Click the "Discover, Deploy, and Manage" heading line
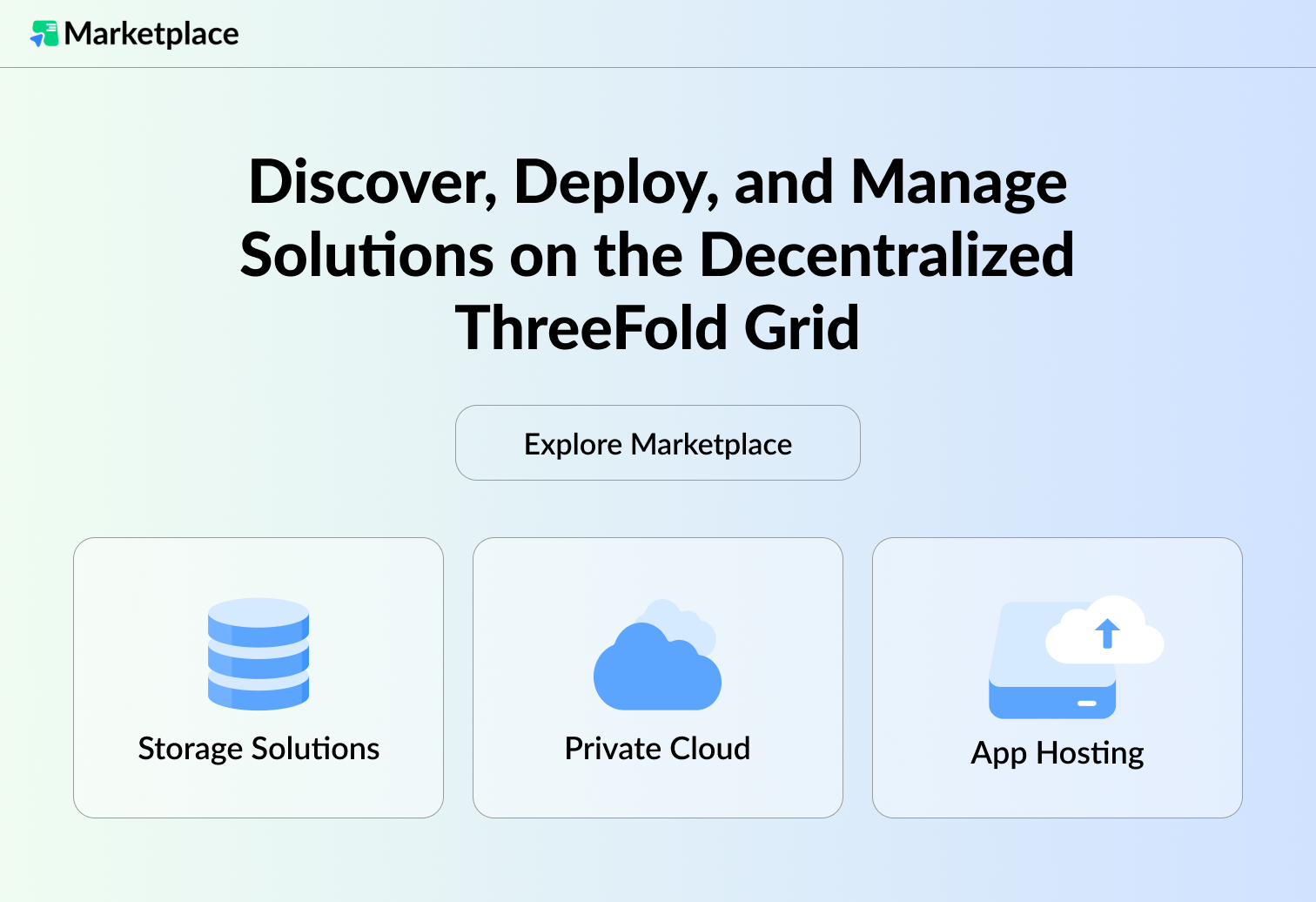This screenshot has height=902, width=1316. coord(657,182)
